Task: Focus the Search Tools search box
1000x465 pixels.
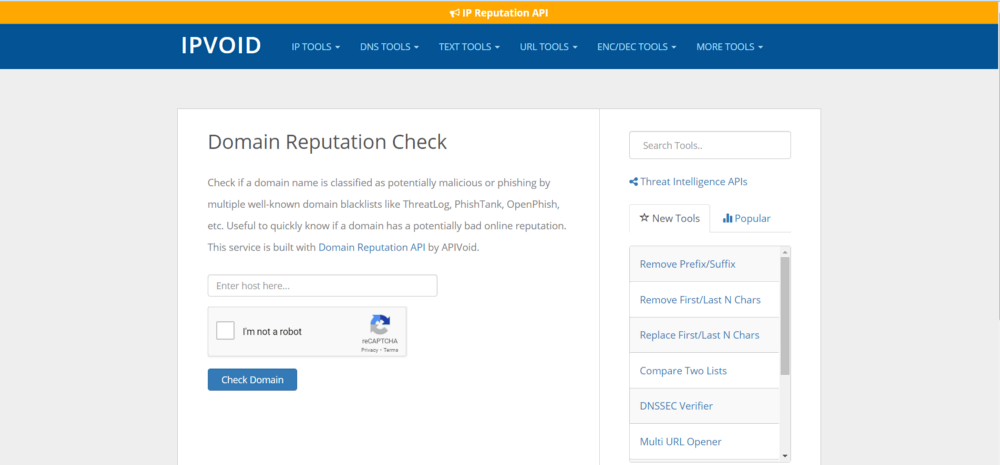Action: click(x=709, y=145)
